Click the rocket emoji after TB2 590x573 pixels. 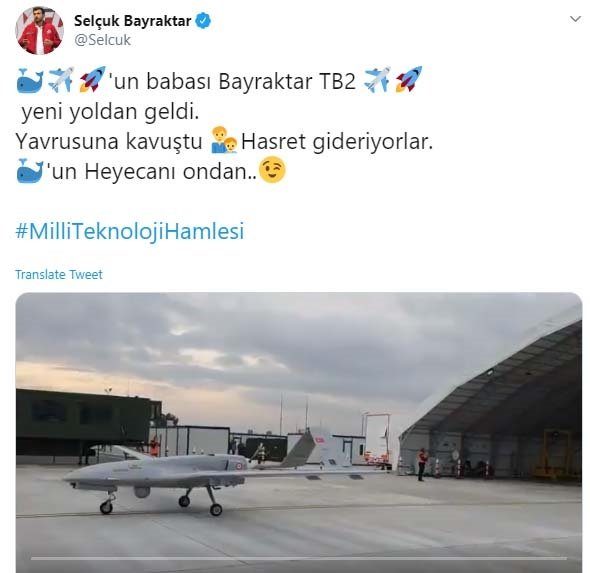pos(409,79)
